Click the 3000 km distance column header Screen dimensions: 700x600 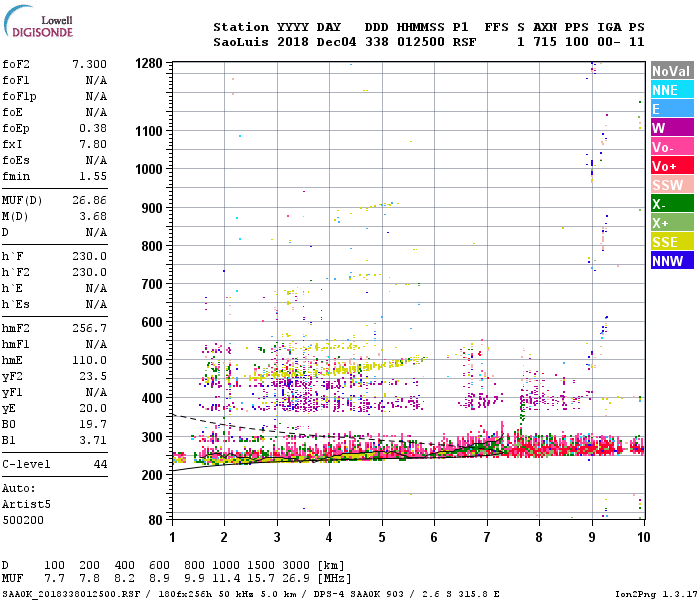coord(296,566)
